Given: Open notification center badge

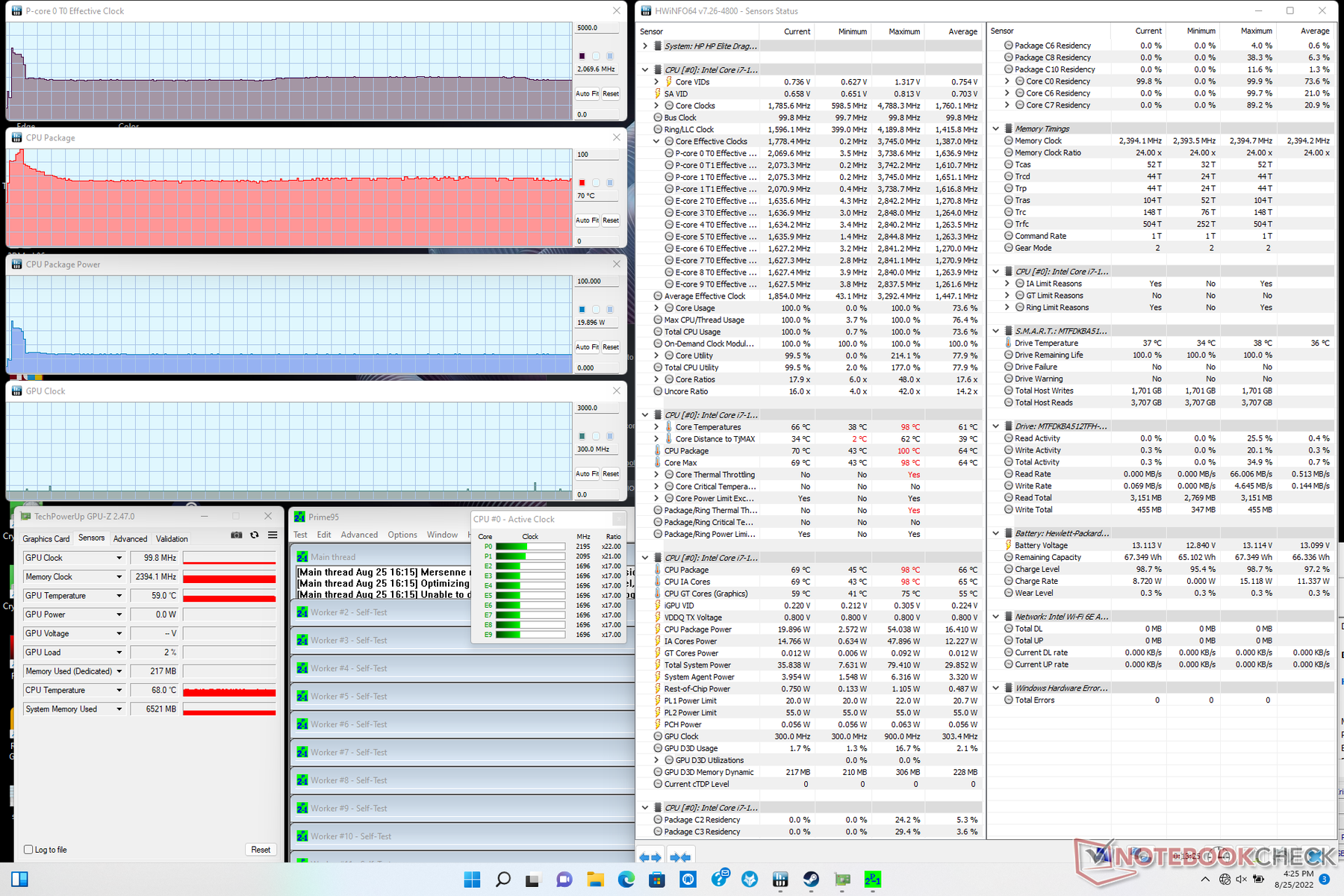Looking at the screenshot, I should click(x=1325, y=880).
